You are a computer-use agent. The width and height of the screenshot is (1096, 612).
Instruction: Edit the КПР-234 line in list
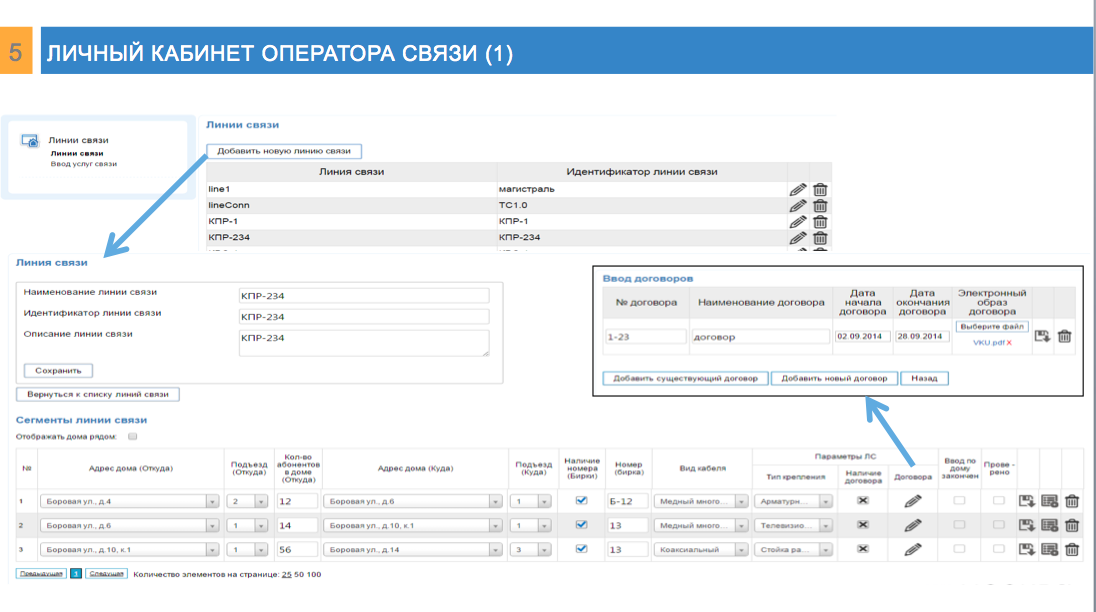[797, 237]
